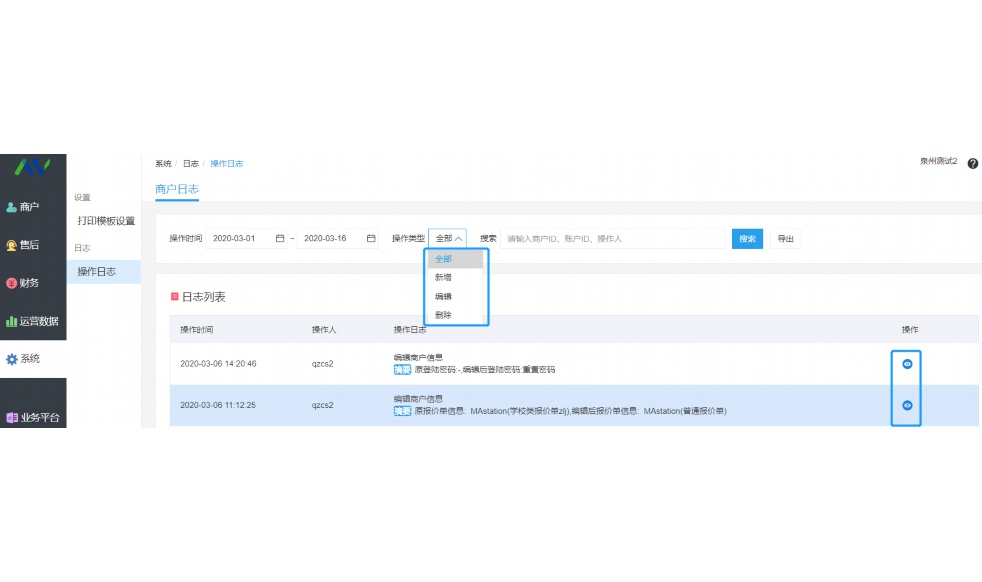Choose 新增 from the operation type list
Screen dimensions: 982x582
tap(443, 278)
